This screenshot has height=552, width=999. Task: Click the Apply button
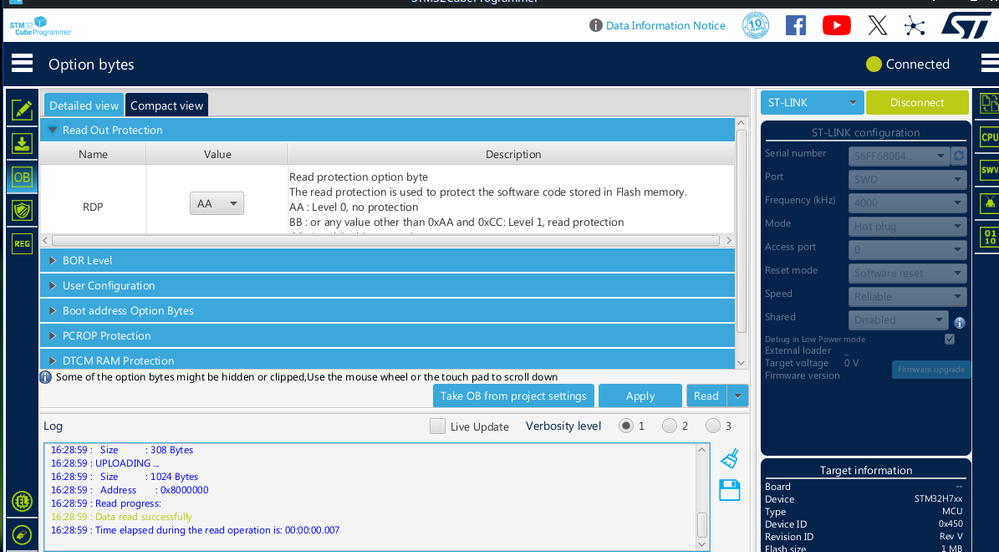tap(640, 396)
